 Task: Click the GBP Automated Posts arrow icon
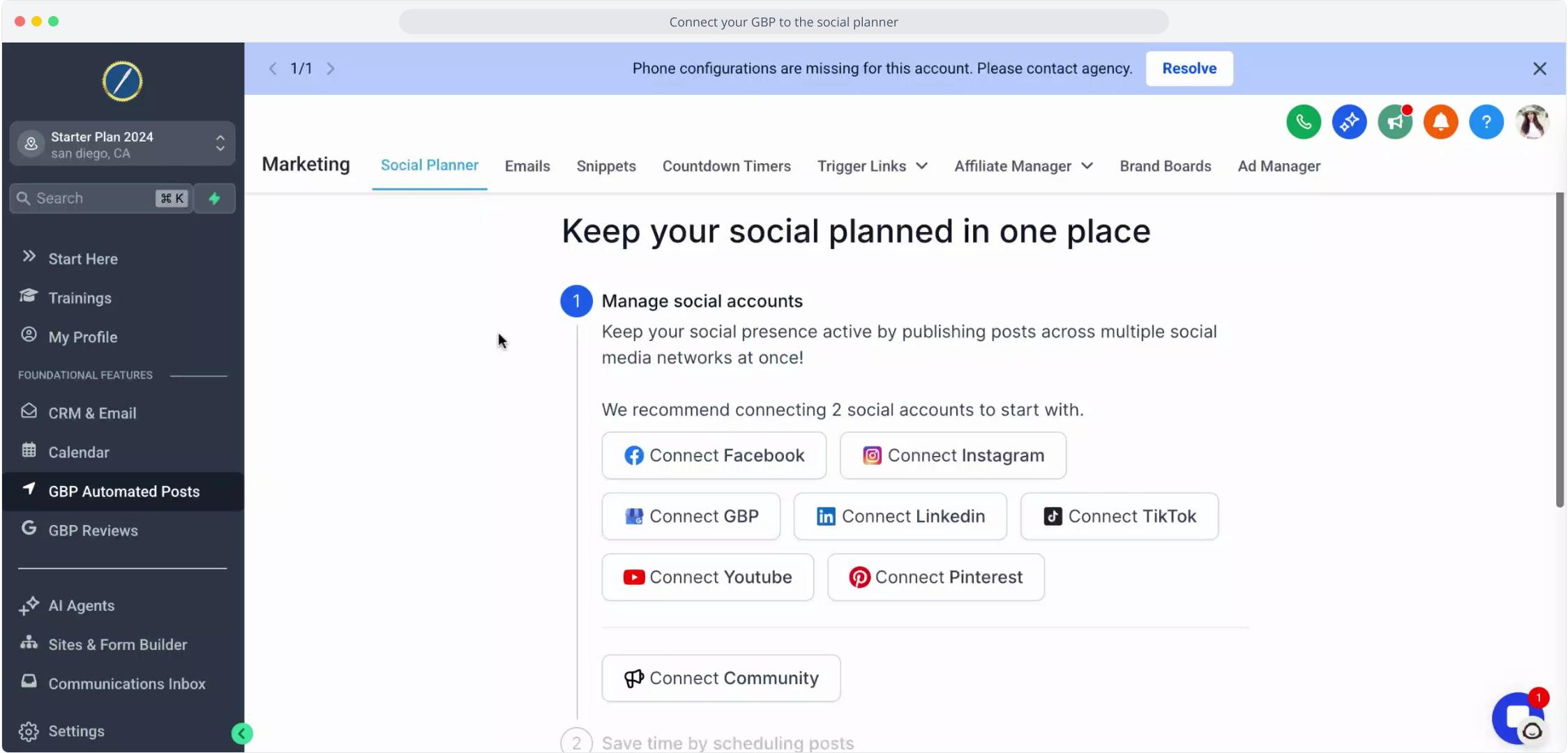[x=29, y=489]
